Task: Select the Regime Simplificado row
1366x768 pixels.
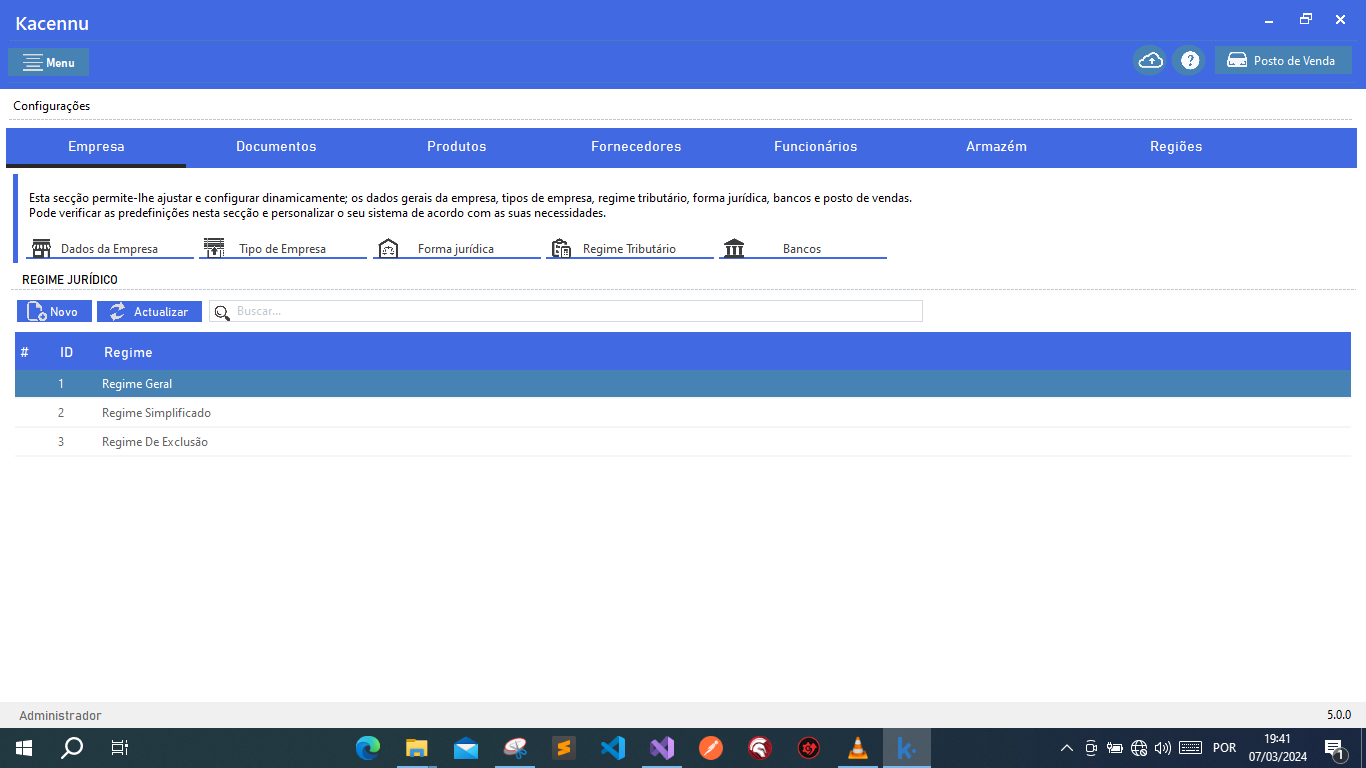Action: pos(683,413)
